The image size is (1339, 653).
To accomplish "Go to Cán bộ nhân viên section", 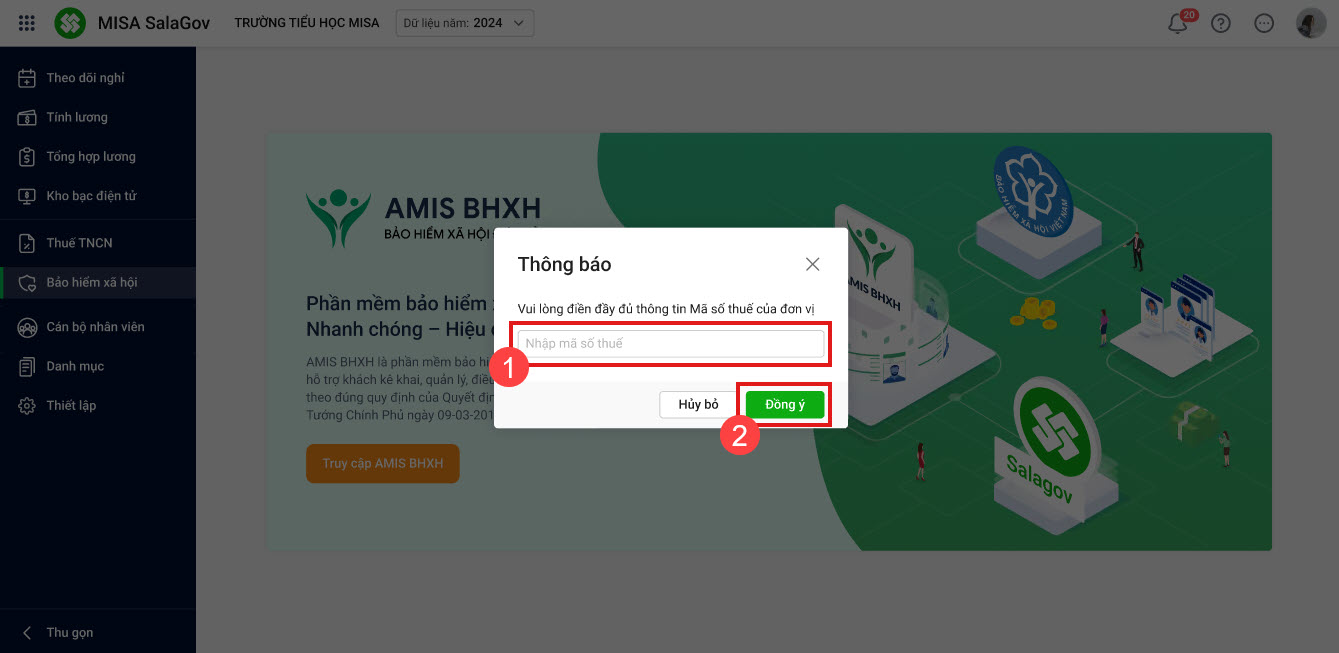I will [95, 327].
